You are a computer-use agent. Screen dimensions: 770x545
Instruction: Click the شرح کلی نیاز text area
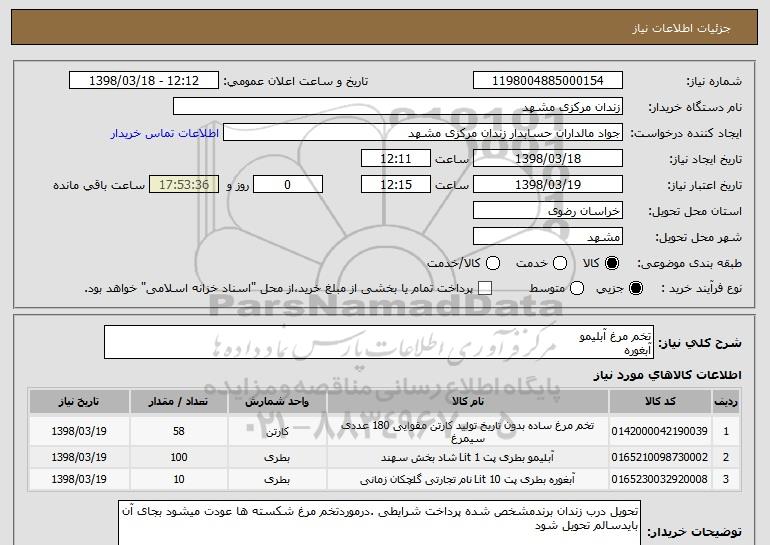coord(379,342)
